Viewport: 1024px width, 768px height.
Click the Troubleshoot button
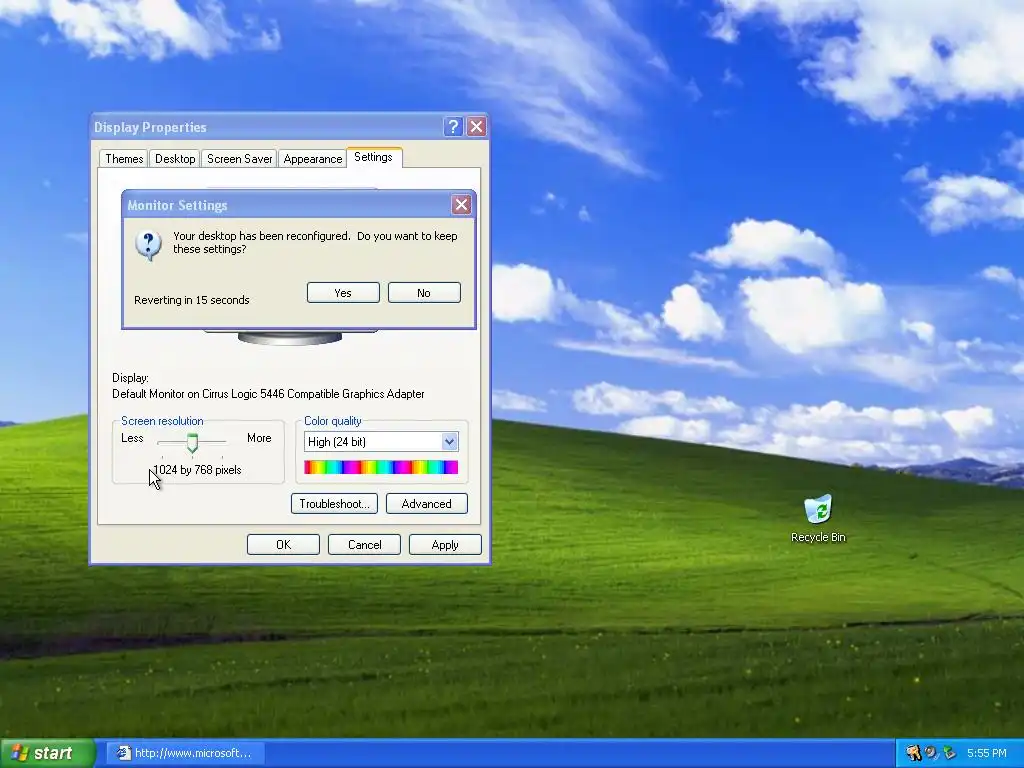point(334,504)
